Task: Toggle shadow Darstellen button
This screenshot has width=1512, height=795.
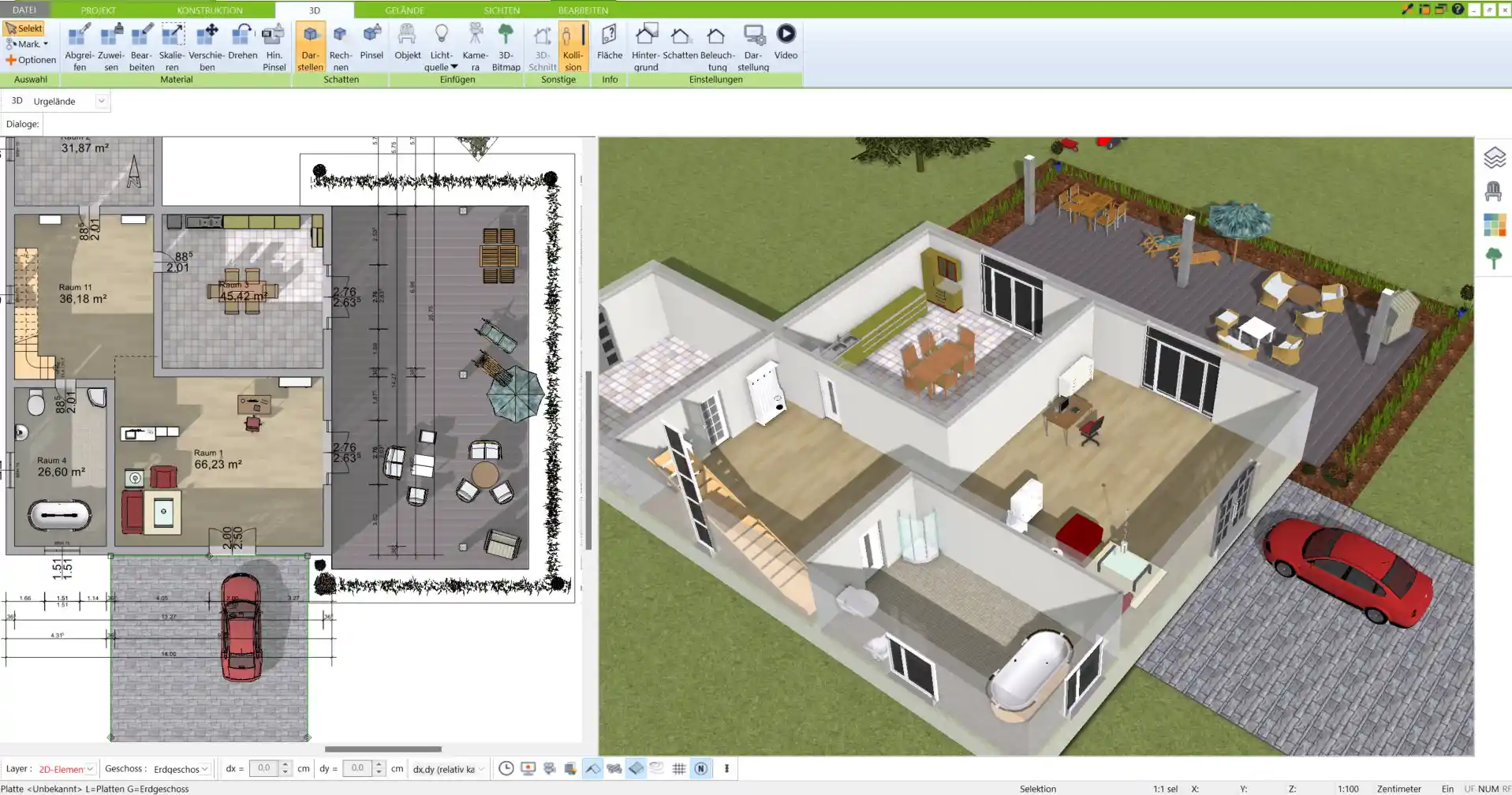Action: click(x=310, y=47)
